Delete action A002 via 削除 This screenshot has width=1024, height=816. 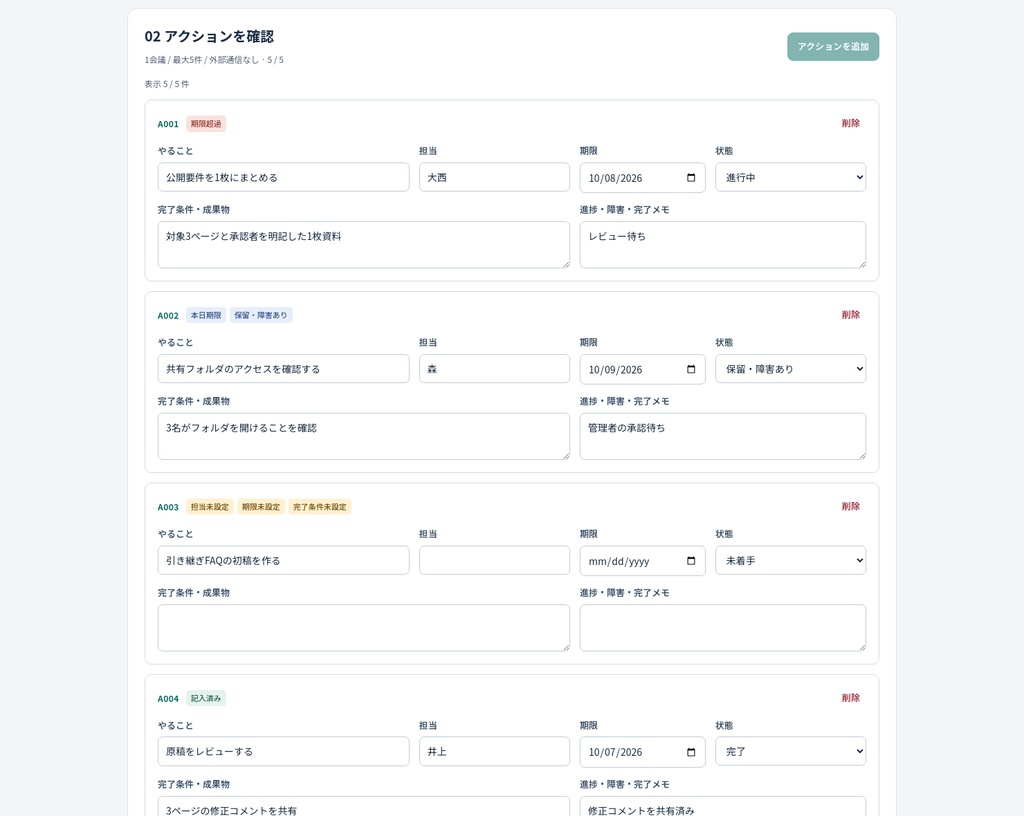pos(850,315)
